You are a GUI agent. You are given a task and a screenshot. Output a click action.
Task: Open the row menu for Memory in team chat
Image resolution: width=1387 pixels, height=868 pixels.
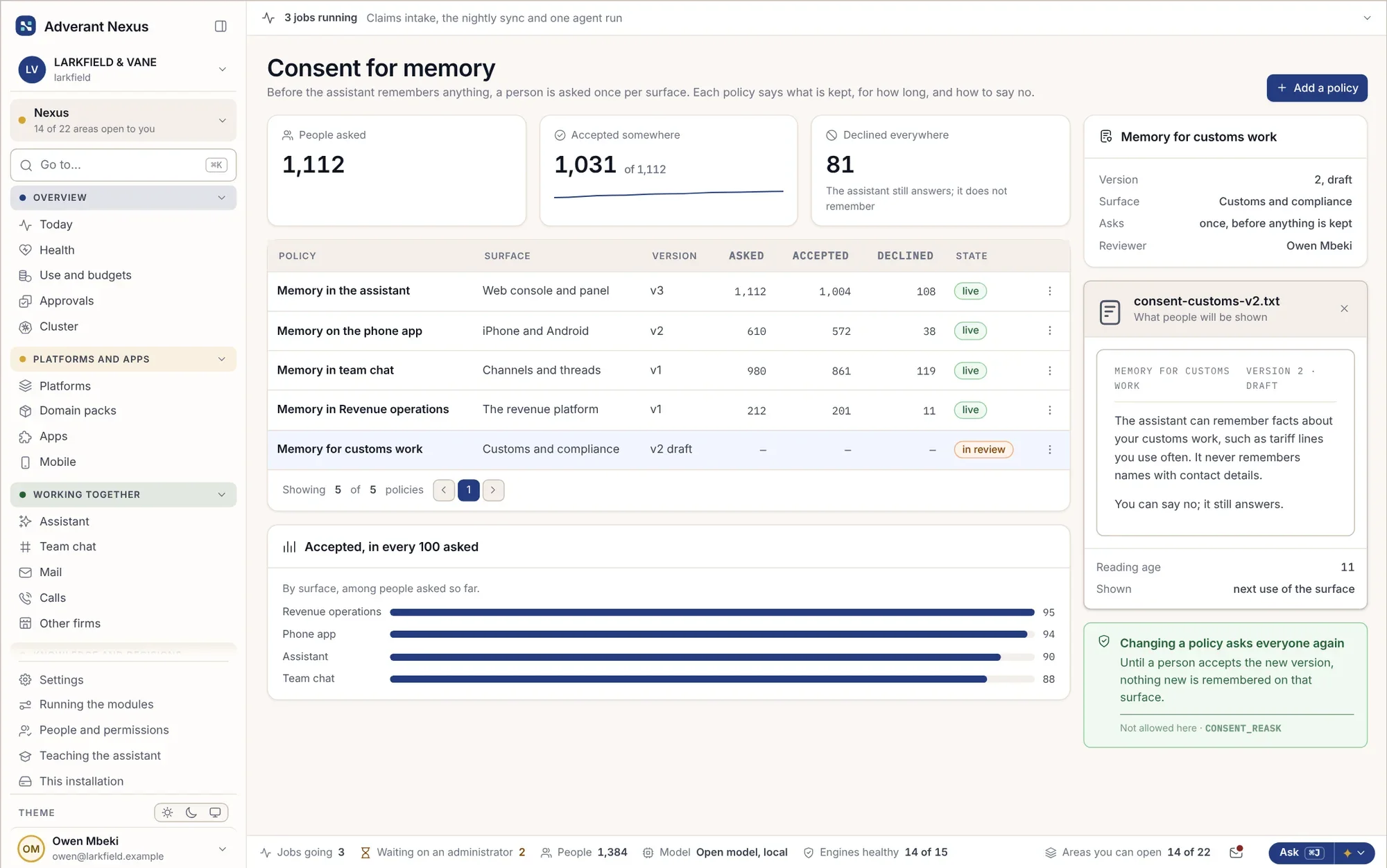point(1049,371)
